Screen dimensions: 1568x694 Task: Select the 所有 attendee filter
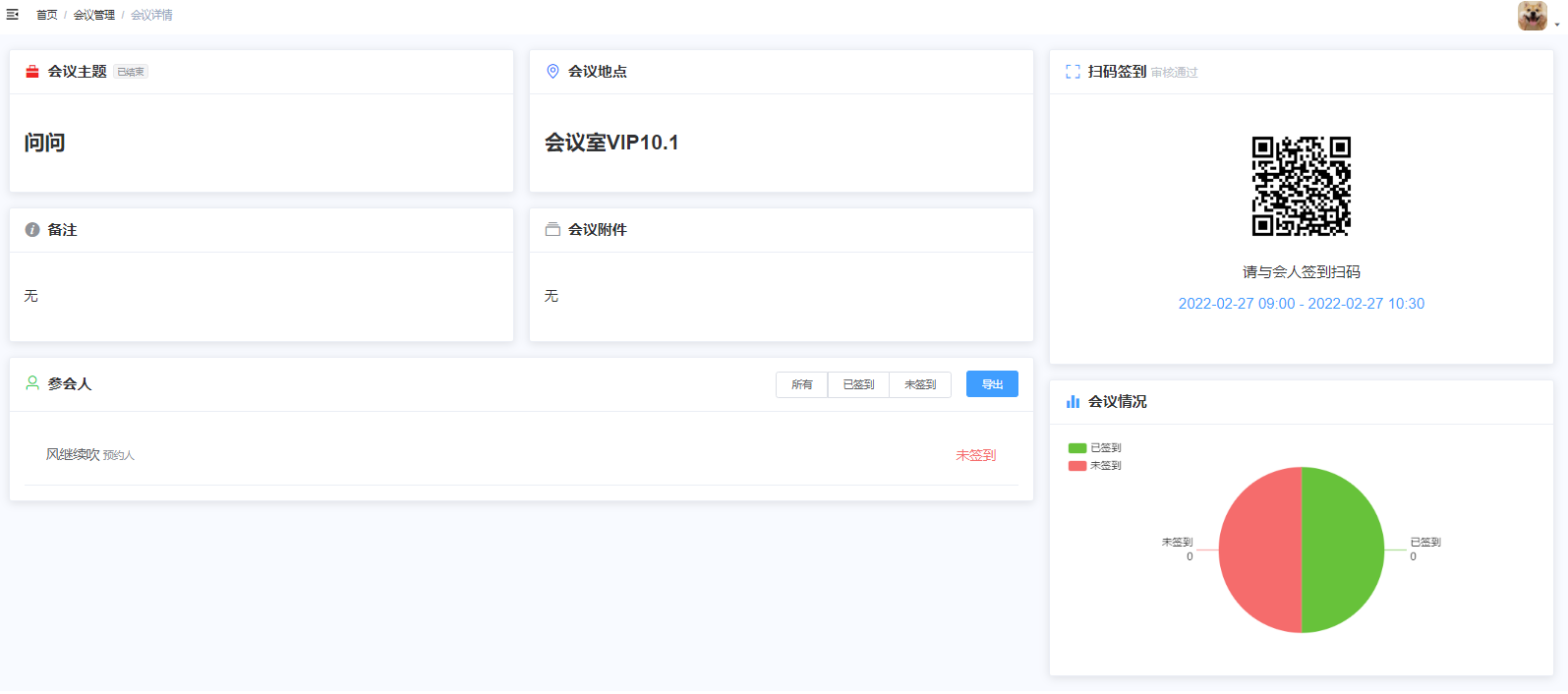802,384
